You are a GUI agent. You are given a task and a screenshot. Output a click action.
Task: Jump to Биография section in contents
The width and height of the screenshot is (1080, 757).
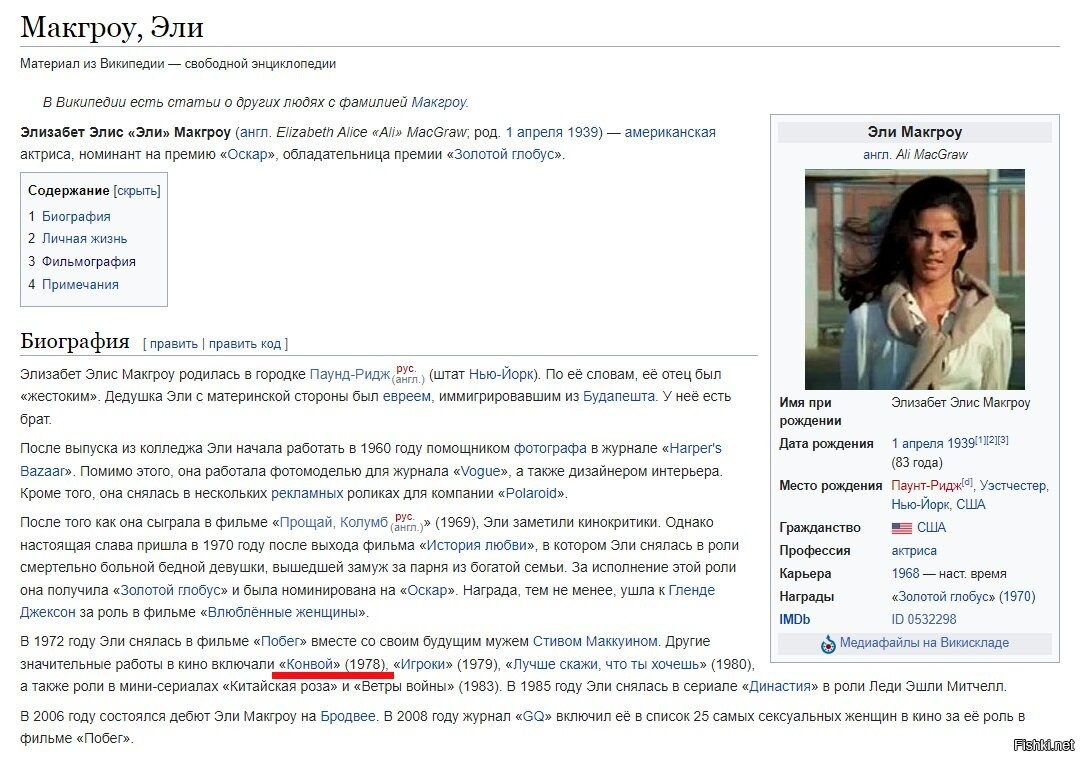coord(76,216)
